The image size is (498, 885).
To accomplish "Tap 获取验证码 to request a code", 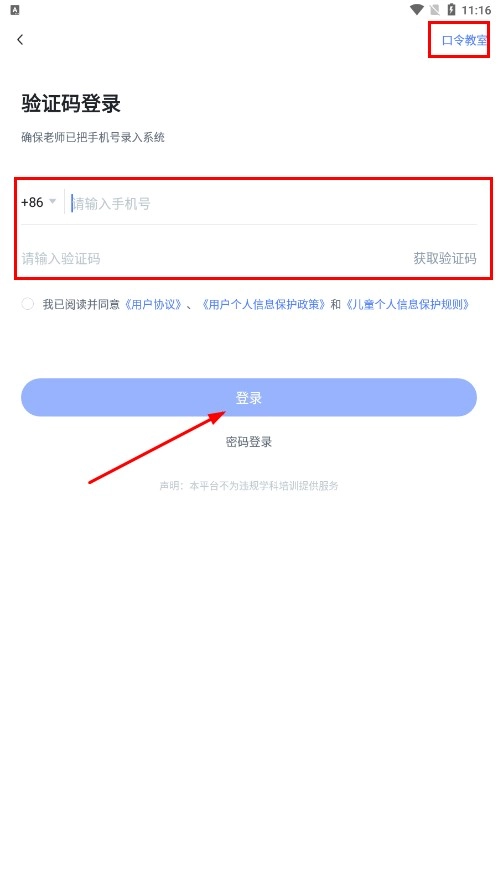I will [x=445, y=259].
